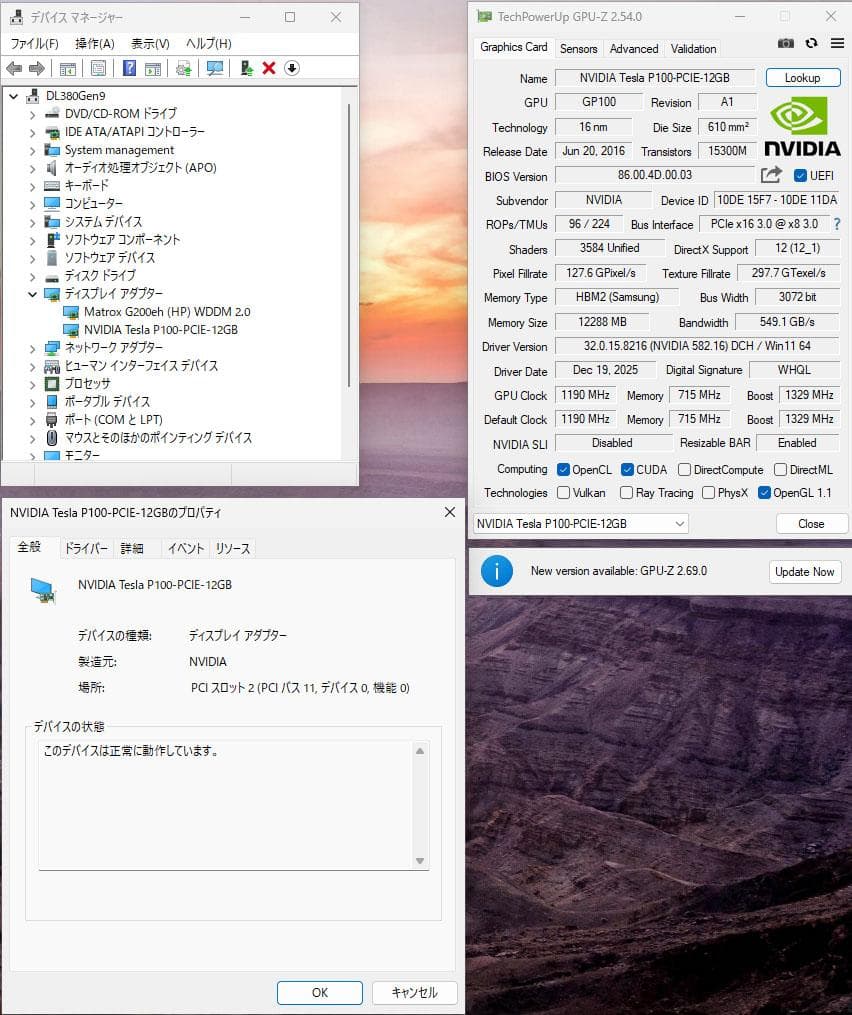Click the Close button in GPU-Z
The image size is (852, 1015).
811,523
